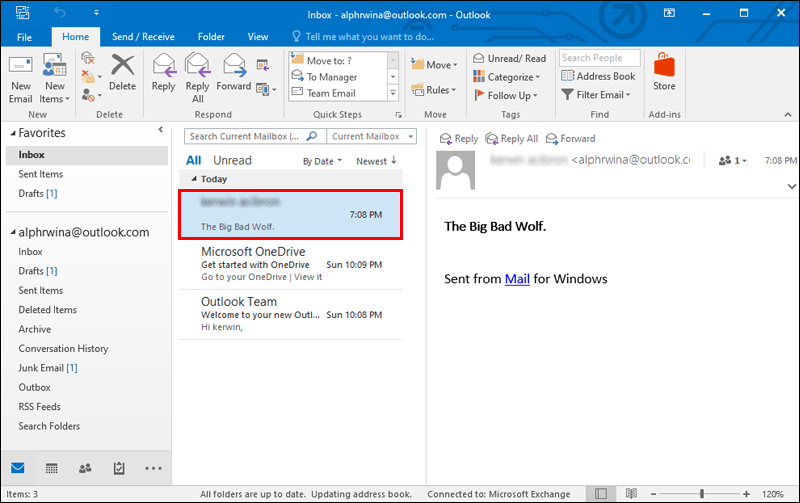The image size is (800, 503).
Task: Collapse the Today group
Action: [x=194, y=179]
